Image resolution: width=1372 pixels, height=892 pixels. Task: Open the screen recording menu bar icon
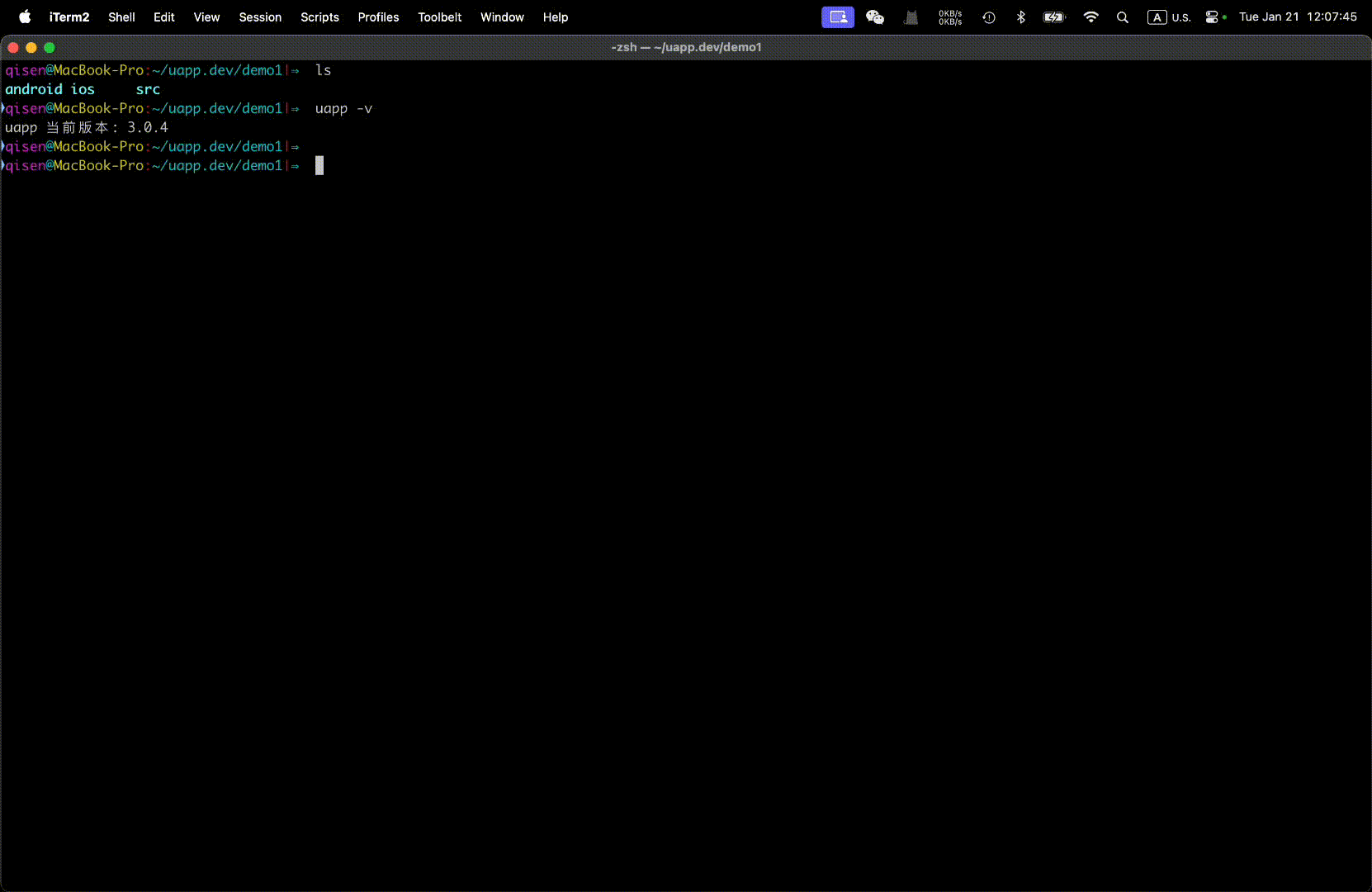coord(837,17)
